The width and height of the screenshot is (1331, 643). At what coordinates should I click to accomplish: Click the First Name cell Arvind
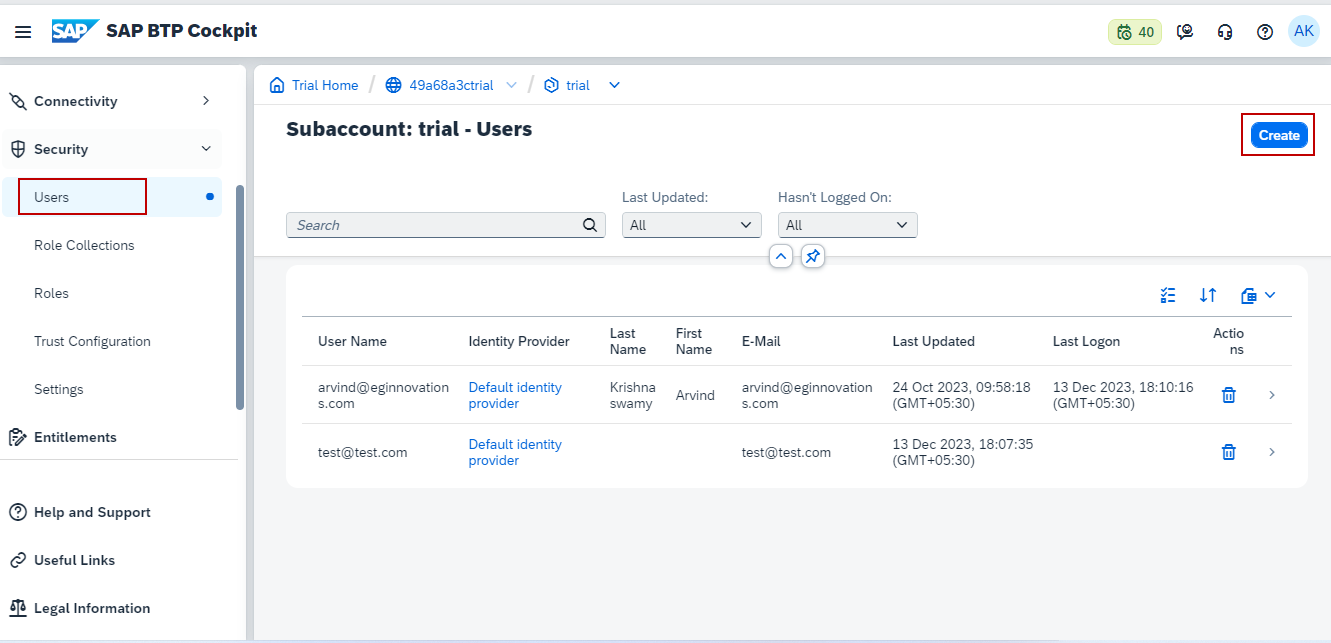[x=695, y=395]
